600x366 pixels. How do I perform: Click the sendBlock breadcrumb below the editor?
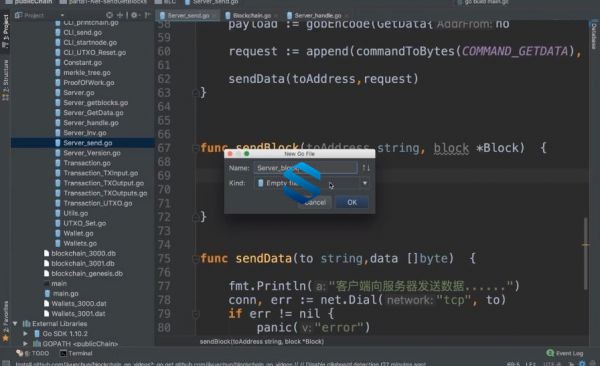[x=262, y=341]
